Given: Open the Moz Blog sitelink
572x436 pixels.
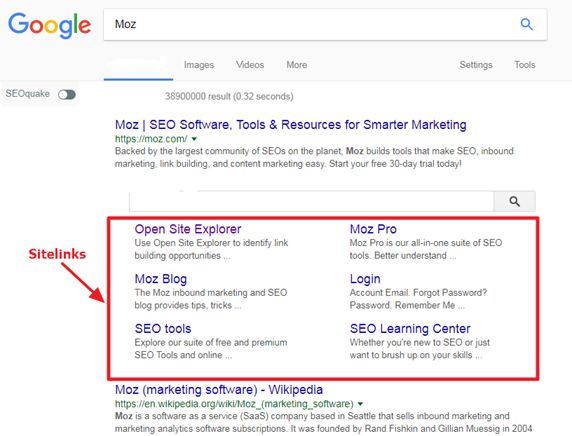Looking at the screenshot, I should click(x=161, y=279).
